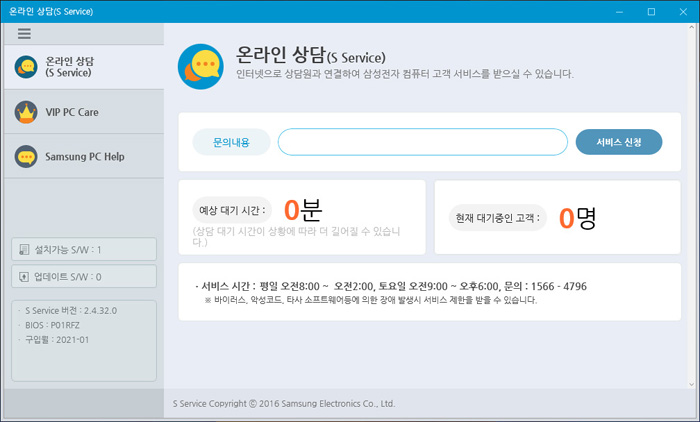Open the hamburger menu icon
Screen dimensions: 700x422
coord(24,33)
